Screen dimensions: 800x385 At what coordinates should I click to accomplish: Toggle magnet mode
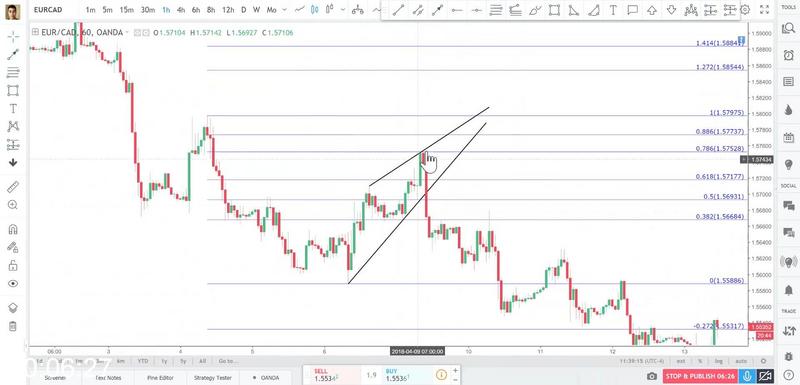[13, 229]
